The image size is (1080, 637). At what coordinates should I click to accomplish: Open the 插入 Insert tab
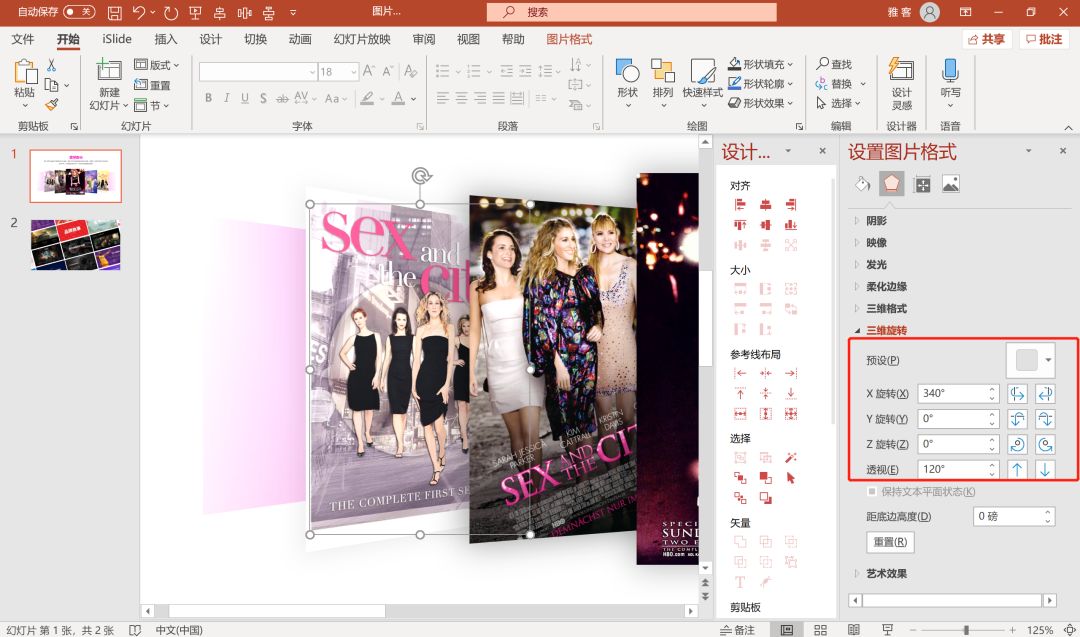pyautogui.click(x=165, y=39)
